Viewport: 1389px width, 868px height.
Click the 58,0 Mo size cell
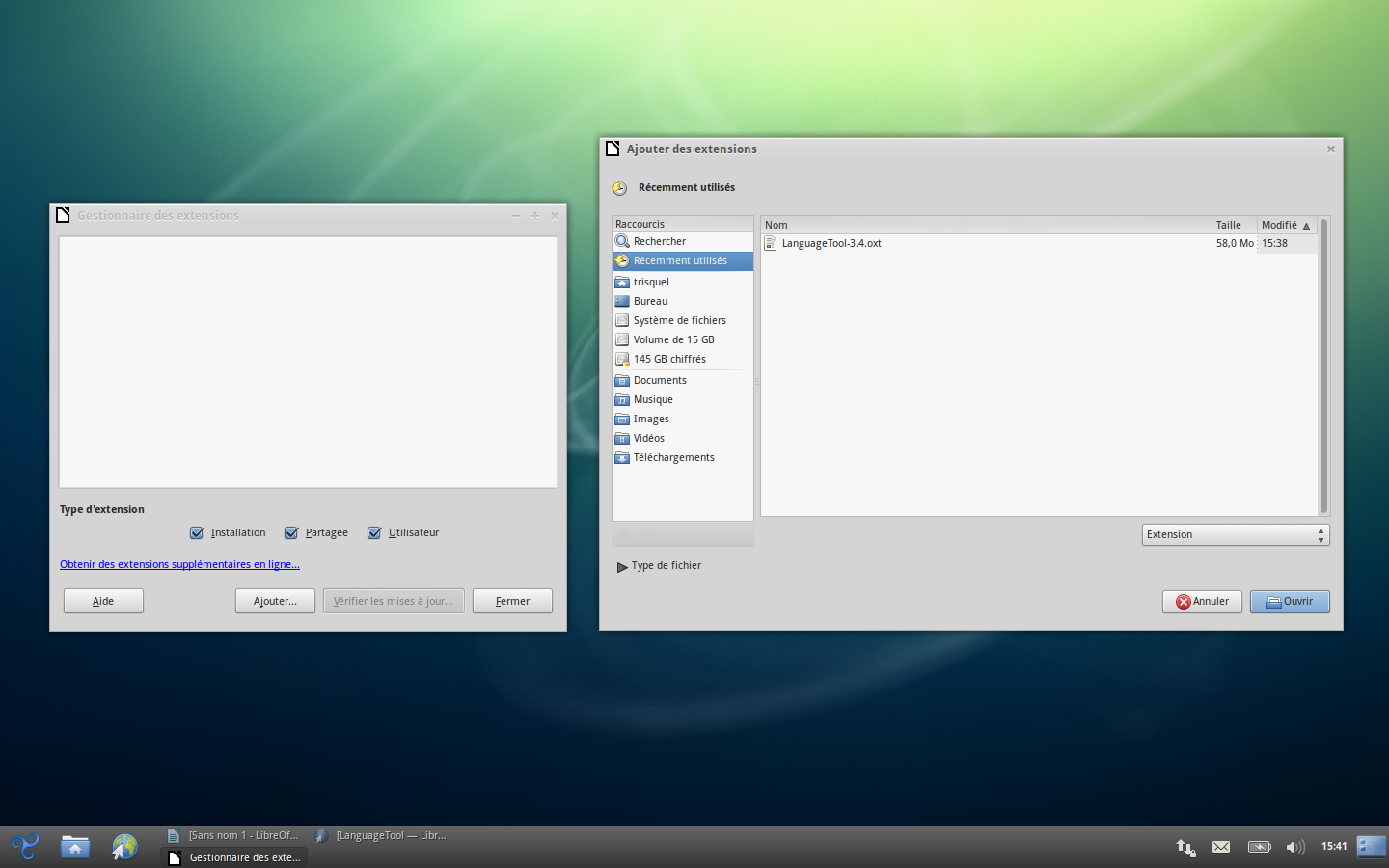1235,243
